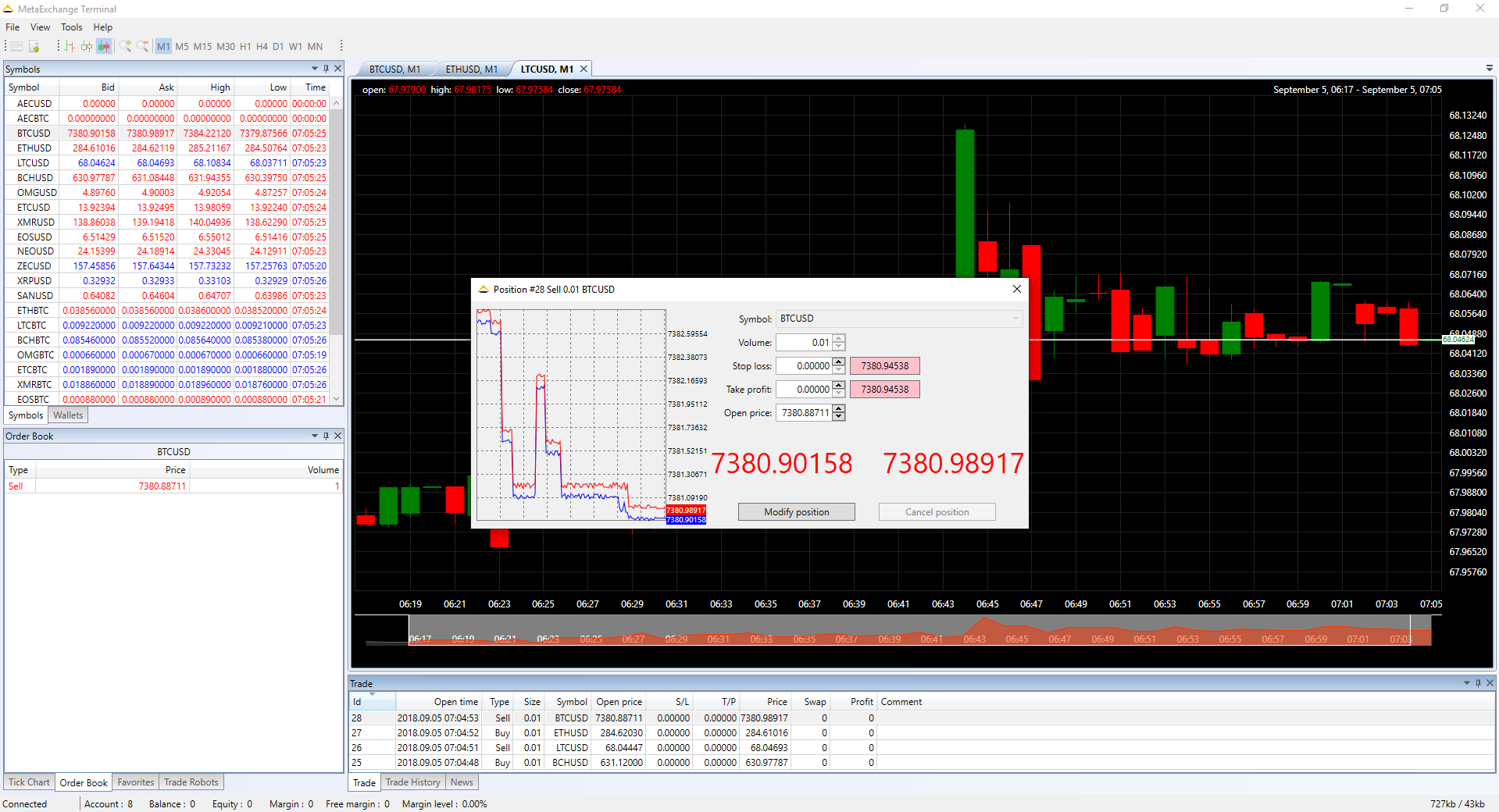
Task: Switch to the Trade History tab
Action: pos(412,782)
